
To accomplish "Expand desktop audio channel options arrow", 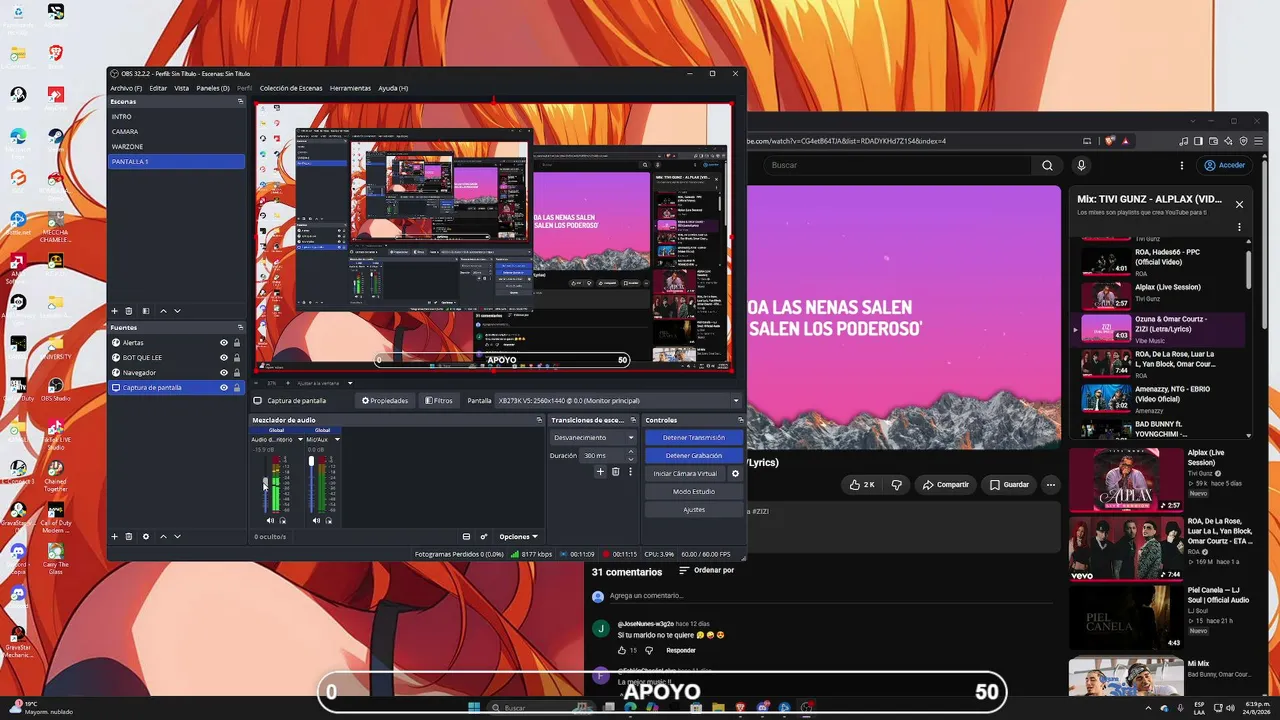I will tap(300, 440).
